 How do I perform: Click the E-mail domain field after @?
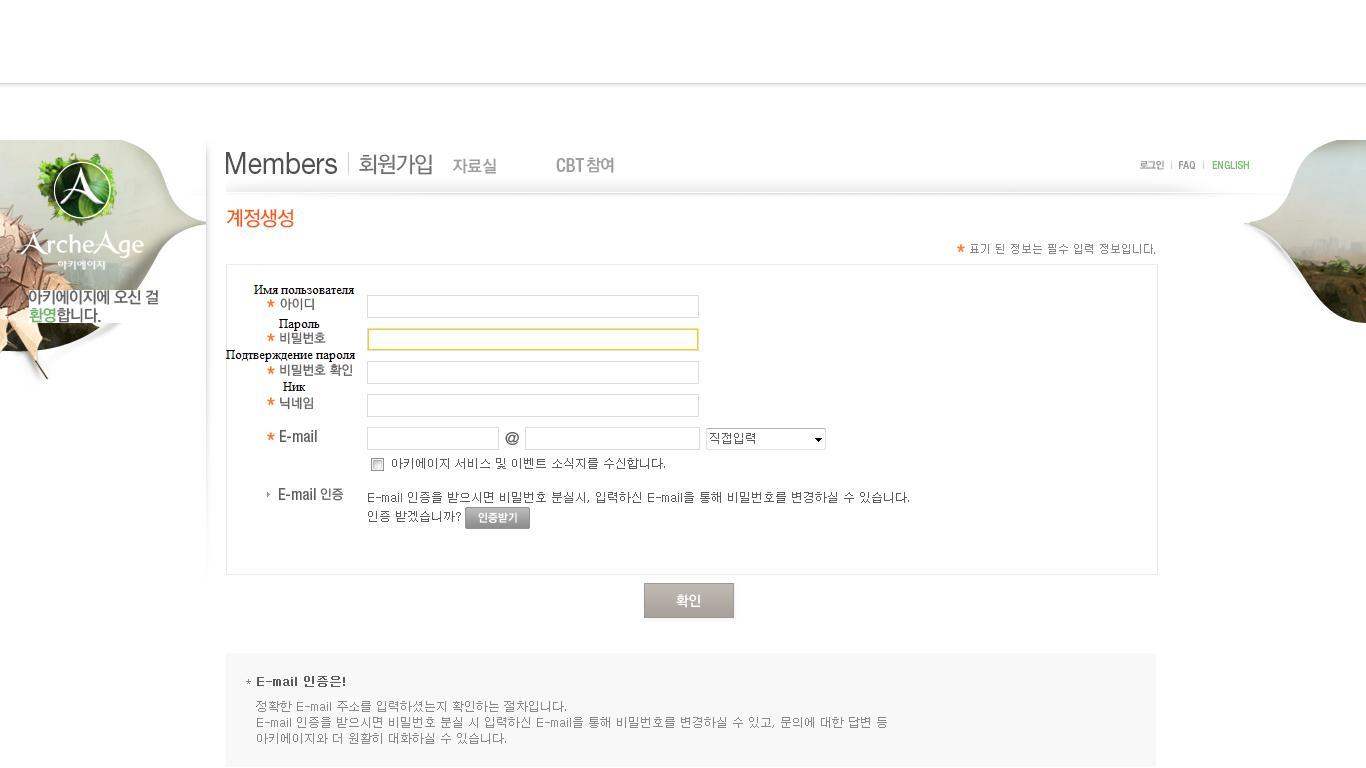[612, 438]
